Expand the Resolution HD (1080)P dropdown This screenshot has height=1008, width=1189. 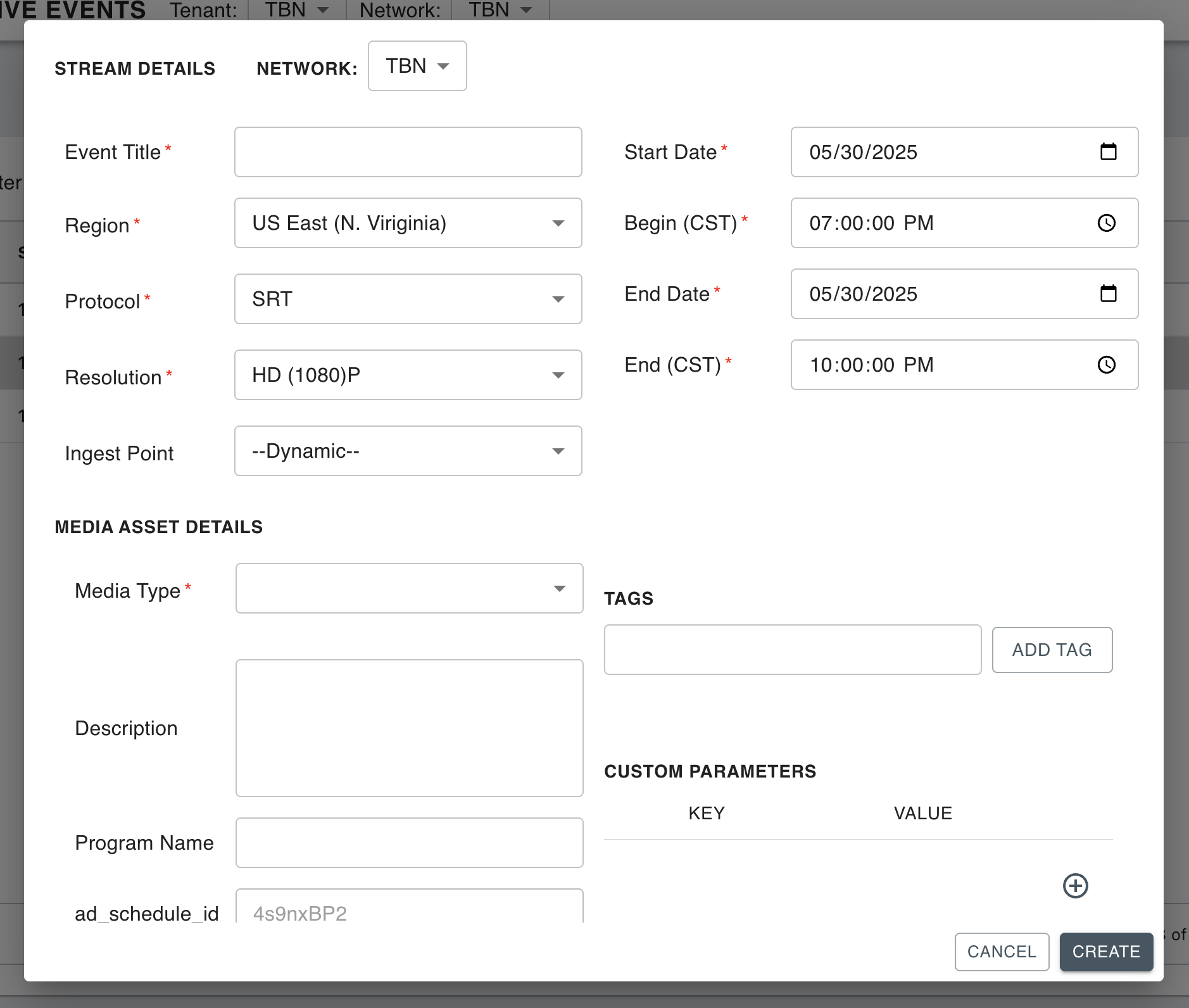408,375
